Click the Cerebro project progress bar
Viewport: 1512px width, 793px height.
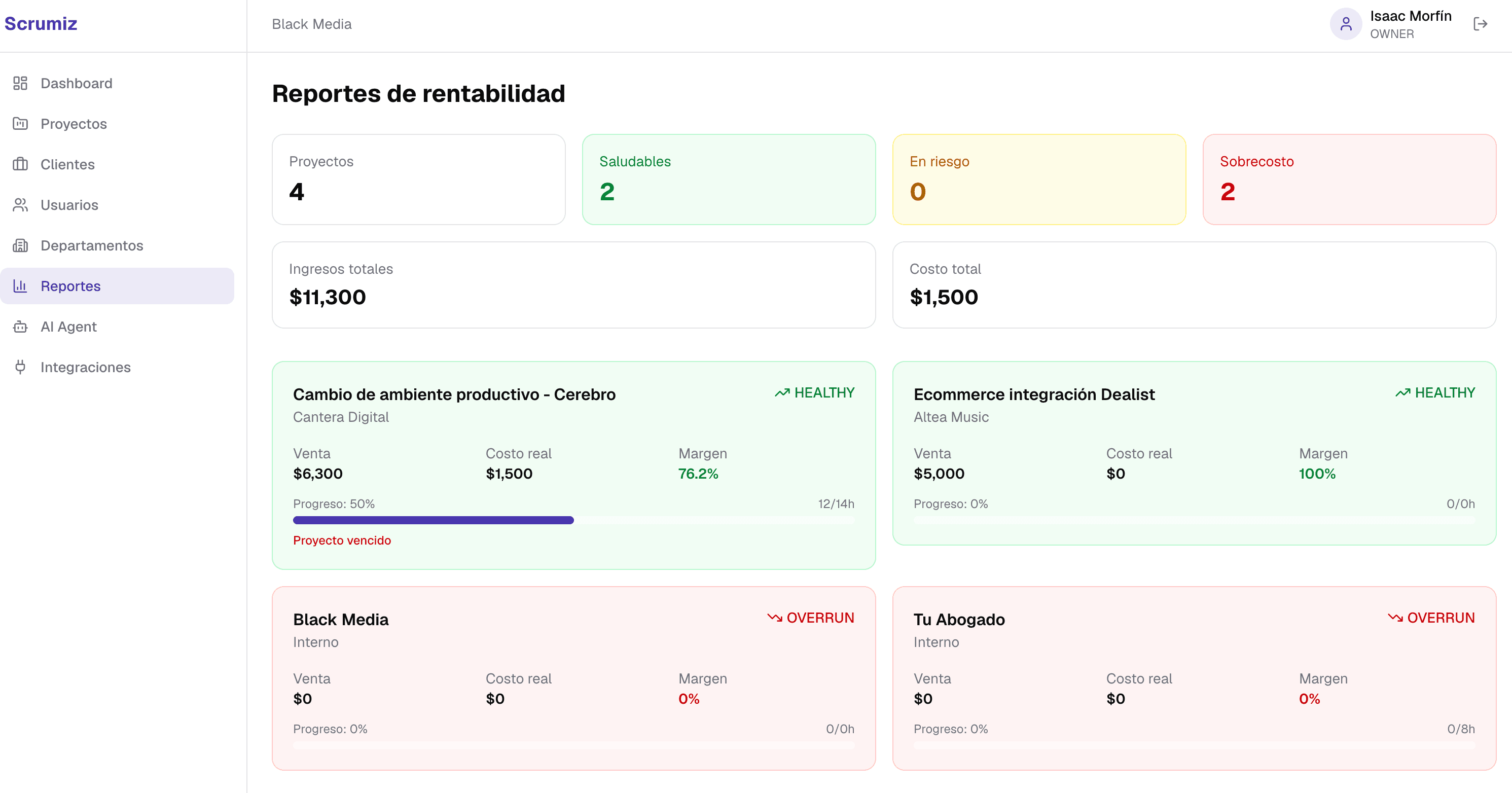573,520
